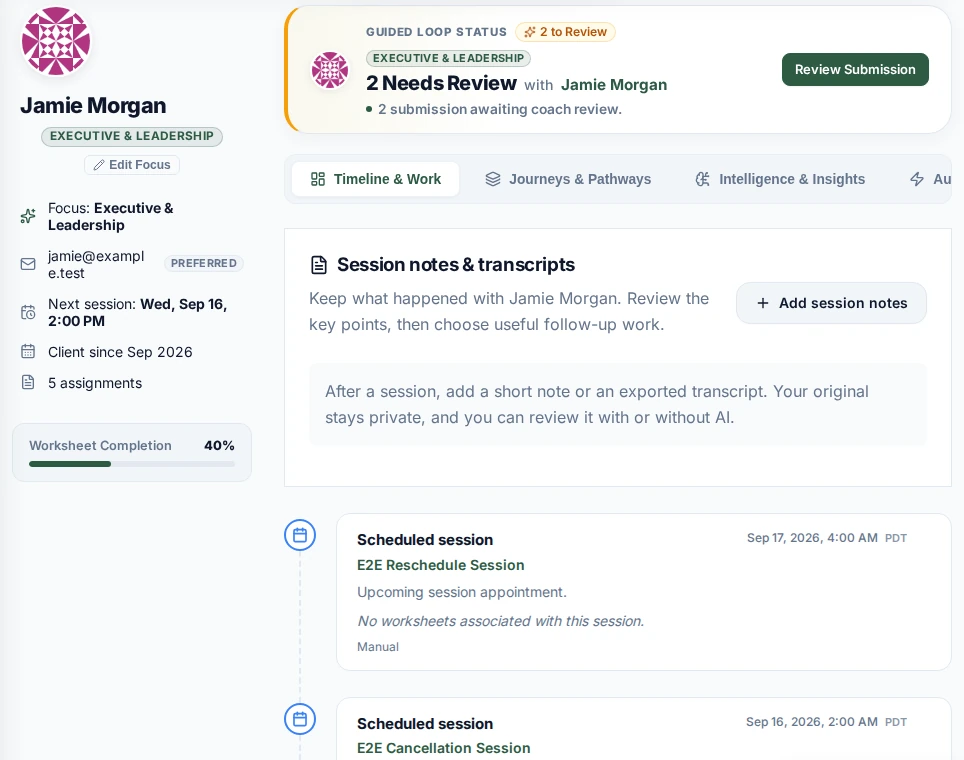
Task: Open the Timeline & Work tab
Action: coord(376,179)
